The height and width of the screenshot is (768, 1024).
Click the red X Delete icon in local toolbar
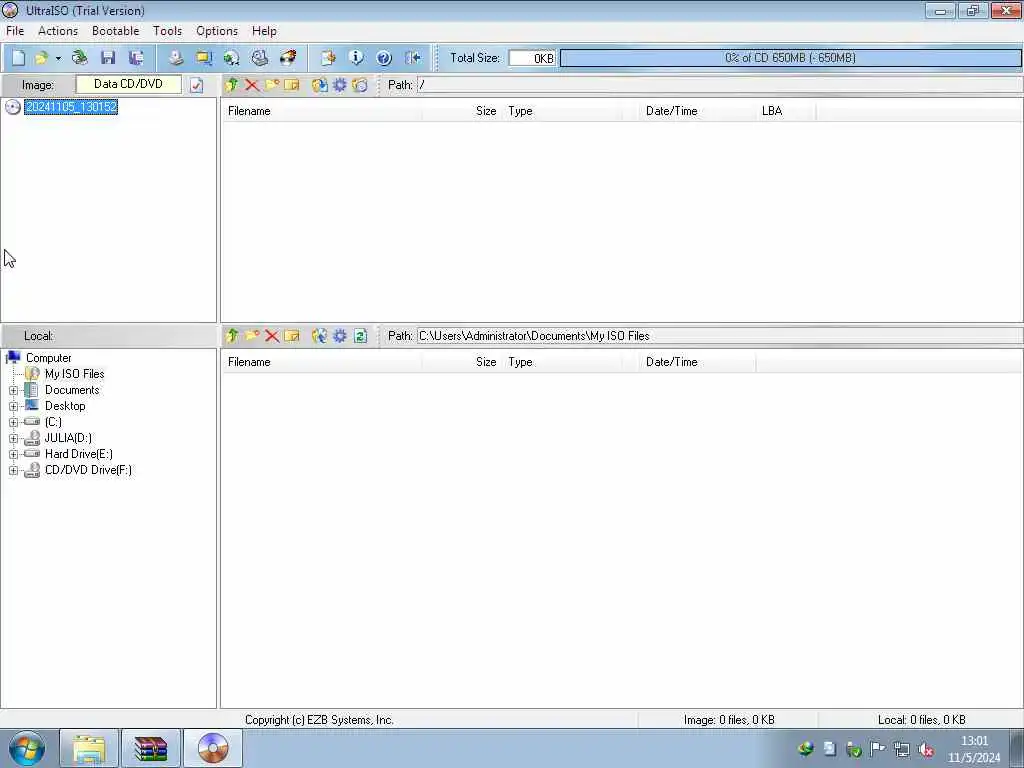(x=272, y=336)
